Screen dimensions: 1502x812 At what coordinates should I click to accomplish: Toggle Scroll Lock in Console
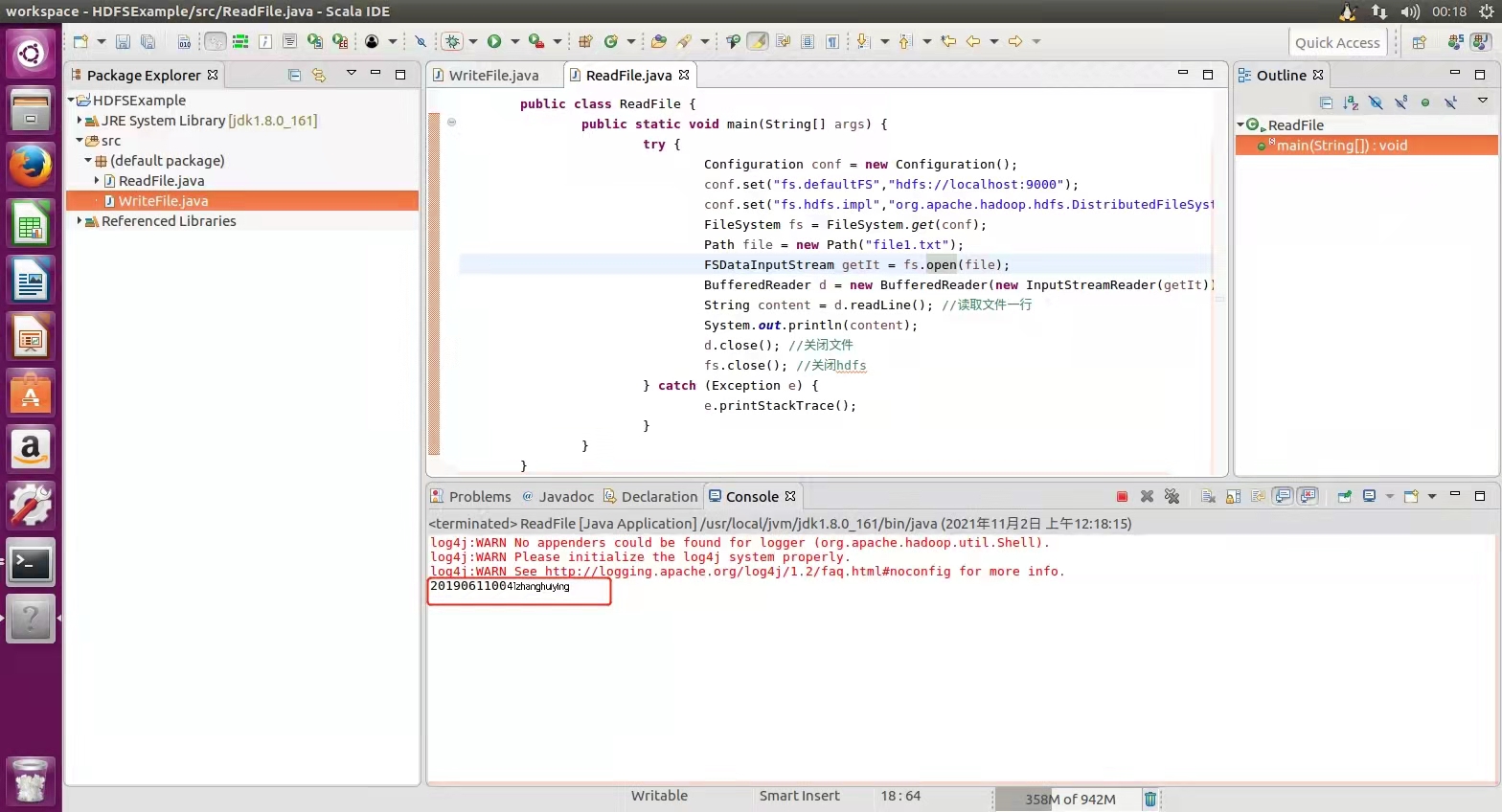pos(1233,496)
